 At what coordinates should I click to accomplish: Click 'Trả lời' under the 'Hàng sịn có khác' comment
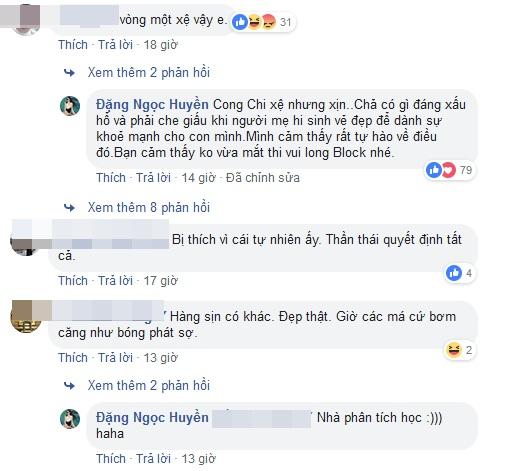point(115,358)
